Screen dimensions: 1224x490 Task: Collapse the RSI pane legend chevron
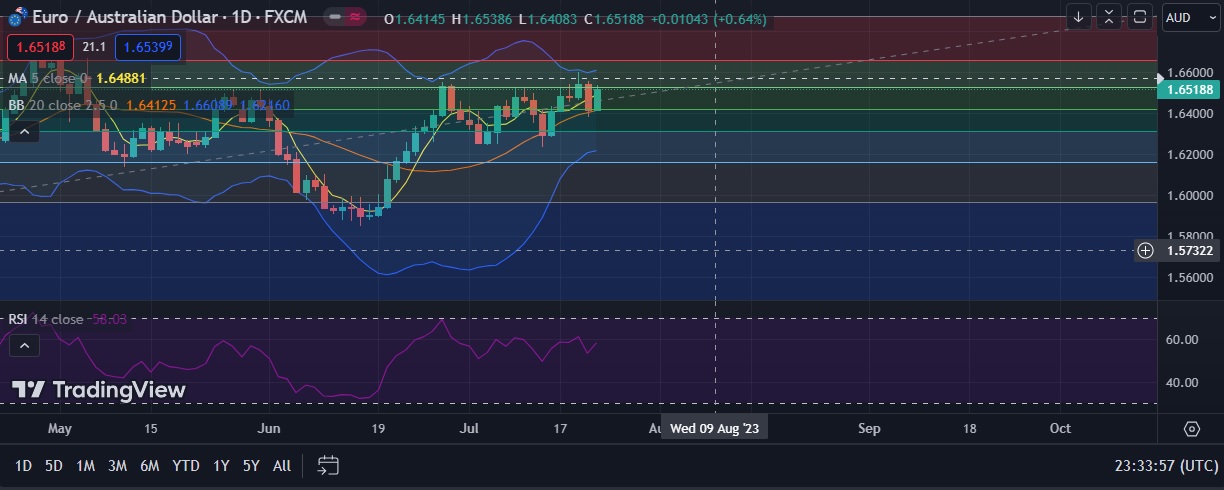[x=25, y=346]
